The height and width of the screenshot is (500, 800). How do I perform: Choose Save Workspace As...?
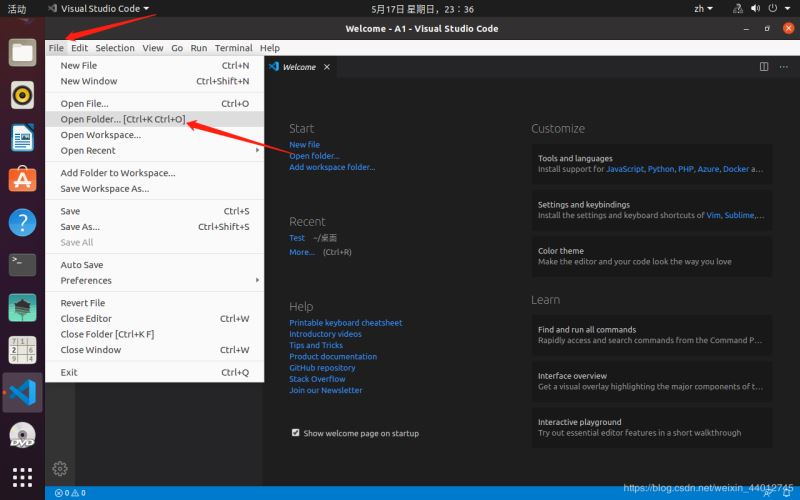point(155,189)
